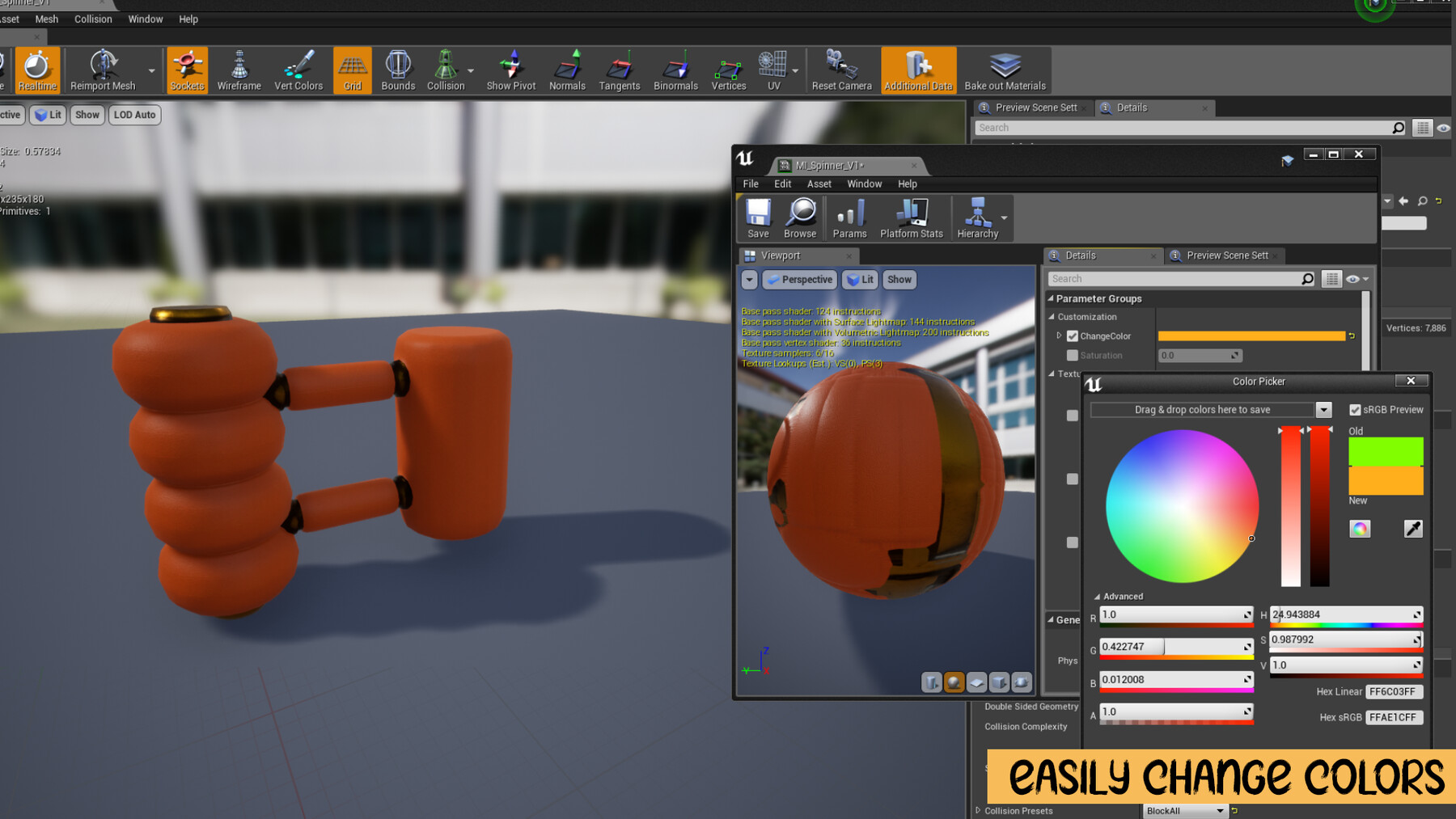
Task: Click Bake out Materials
Action: pos(1005,70)
